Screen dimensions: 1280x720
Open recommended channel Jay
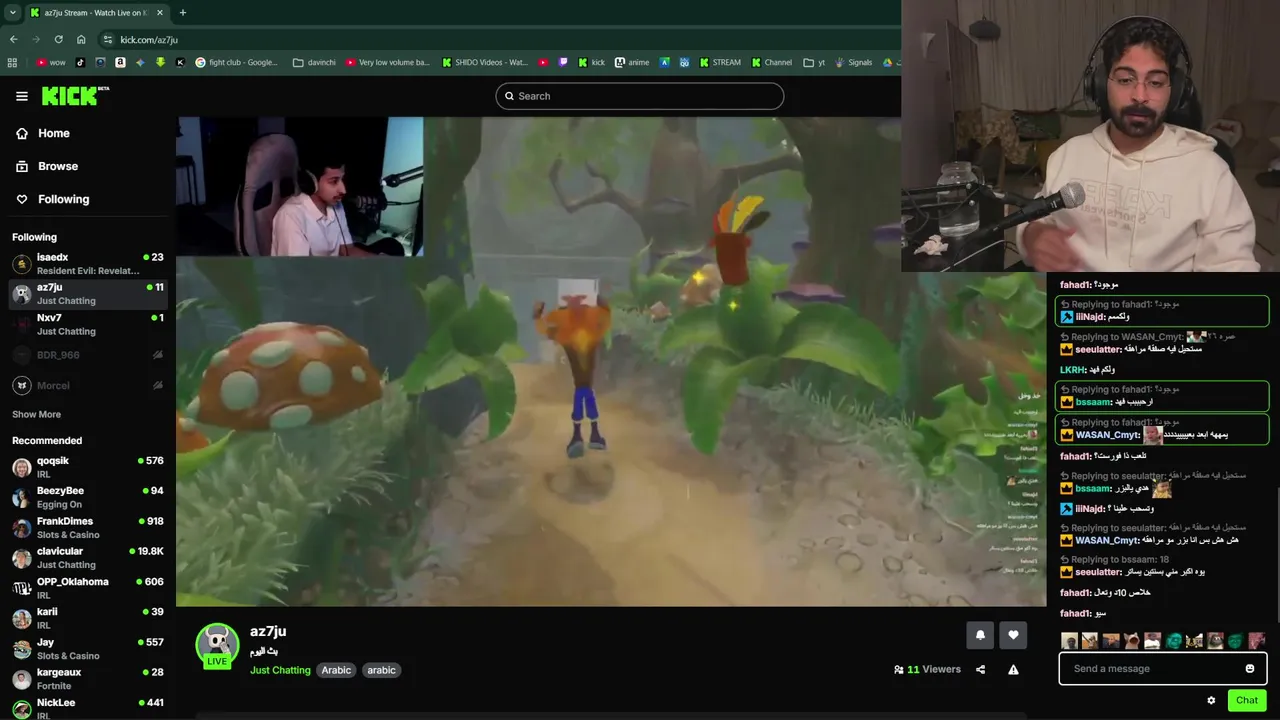click(88, 648)
